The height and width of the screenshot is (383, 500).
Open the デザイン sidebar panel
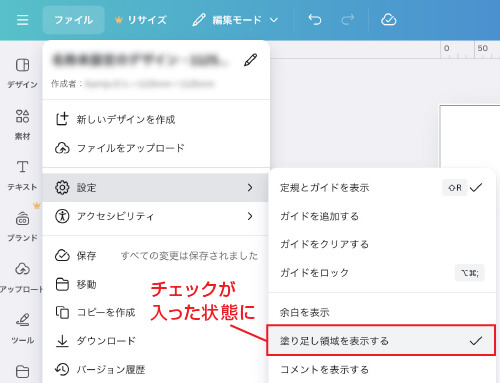(22, 73)
